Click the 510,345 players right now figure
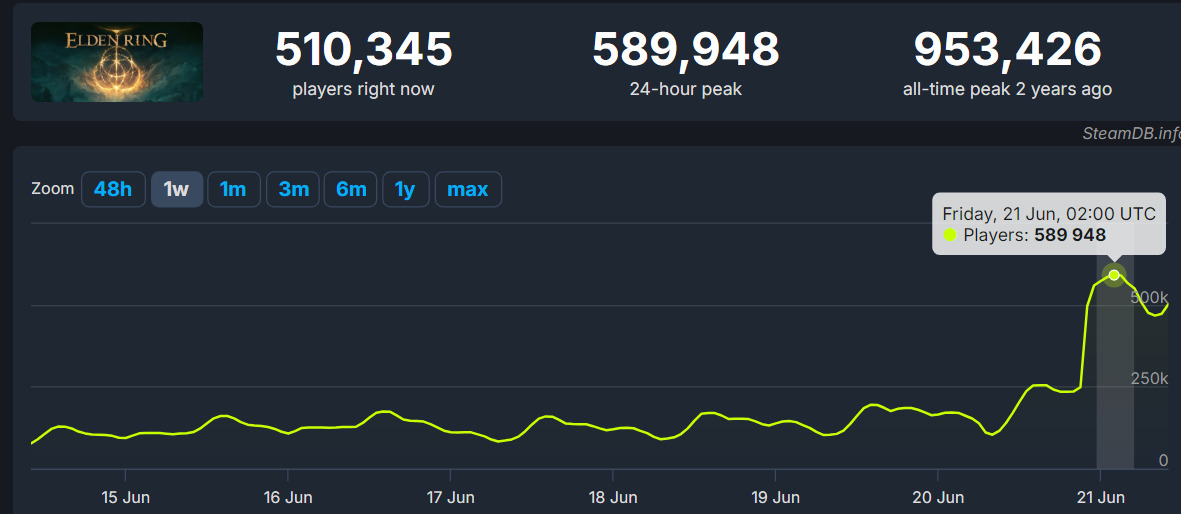 tap(363, 49)
